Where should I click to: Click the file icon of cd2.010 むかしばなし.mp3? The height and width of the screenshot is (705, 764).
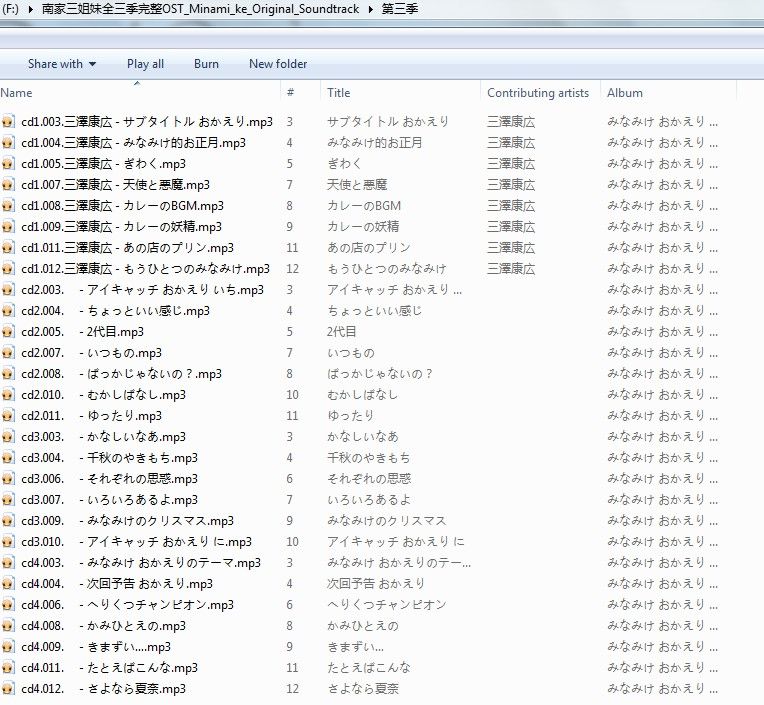tap(9, 394)
